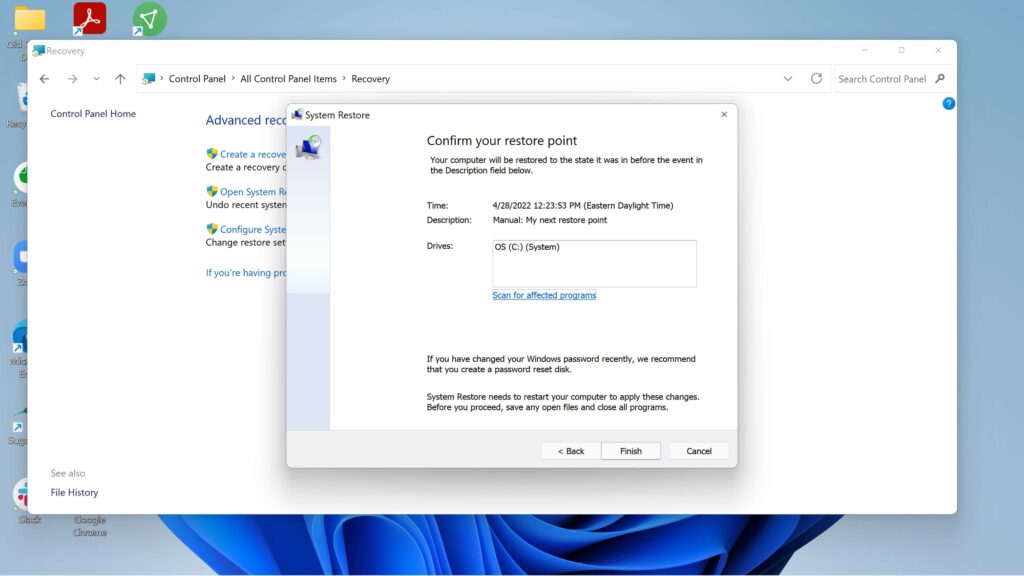Image resolution: width=1024 pixels, height=576 pixels.
Task: Click Finish to confirm the restore point
Action: (x=630, y=450)
